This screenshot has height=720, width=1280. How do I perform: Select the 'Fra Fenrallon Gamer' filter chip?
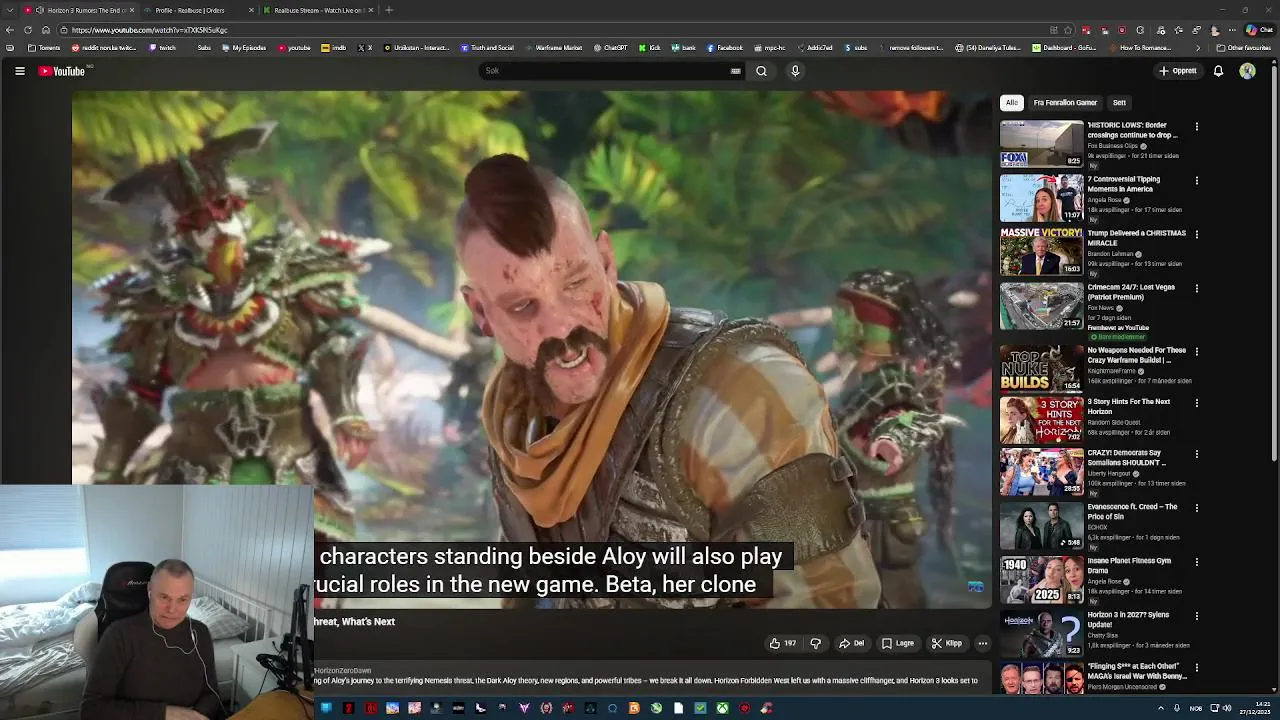coord(1065,102)
